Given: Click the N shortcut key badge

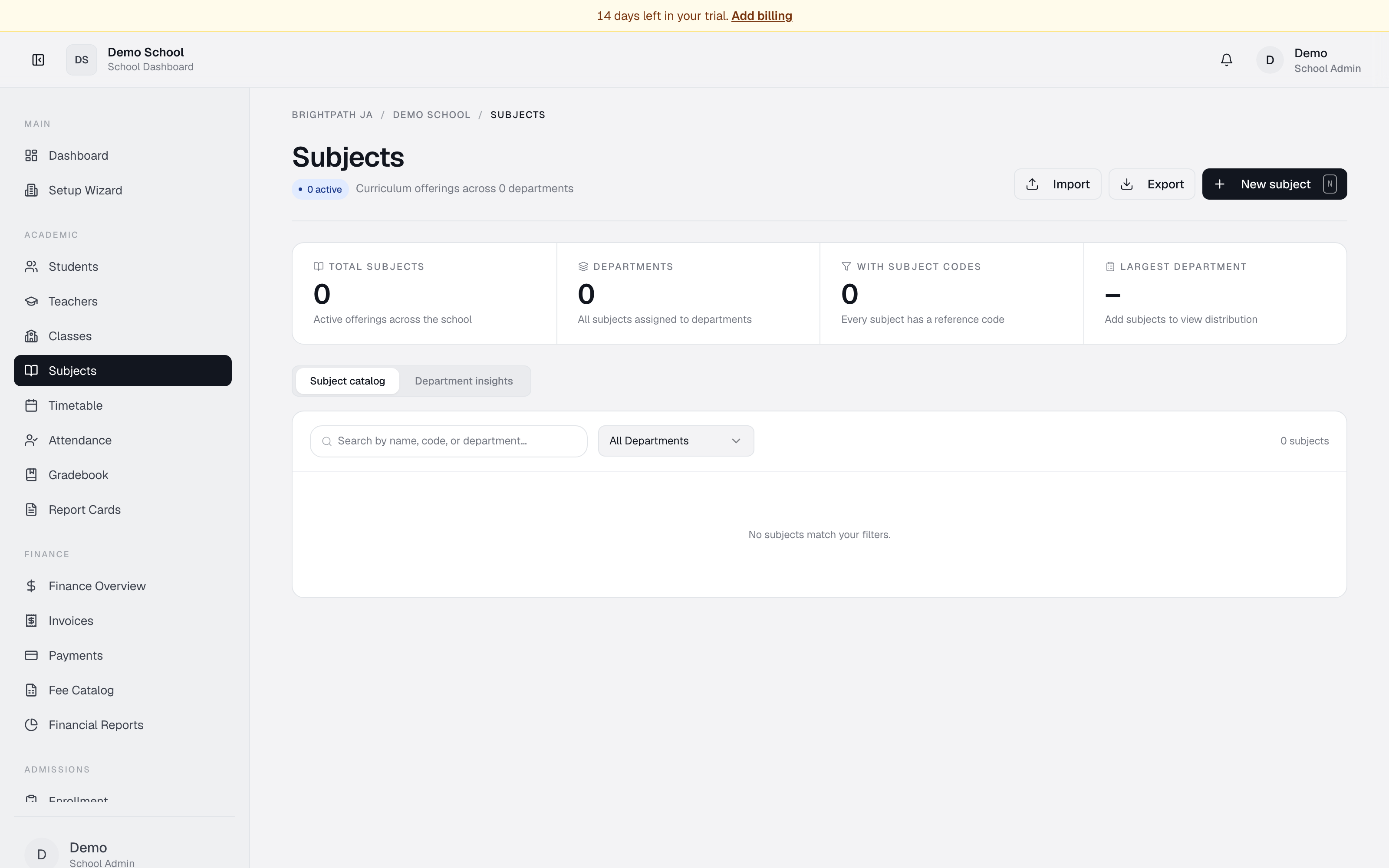Looking at the screenshot, I should [1329, 184].
